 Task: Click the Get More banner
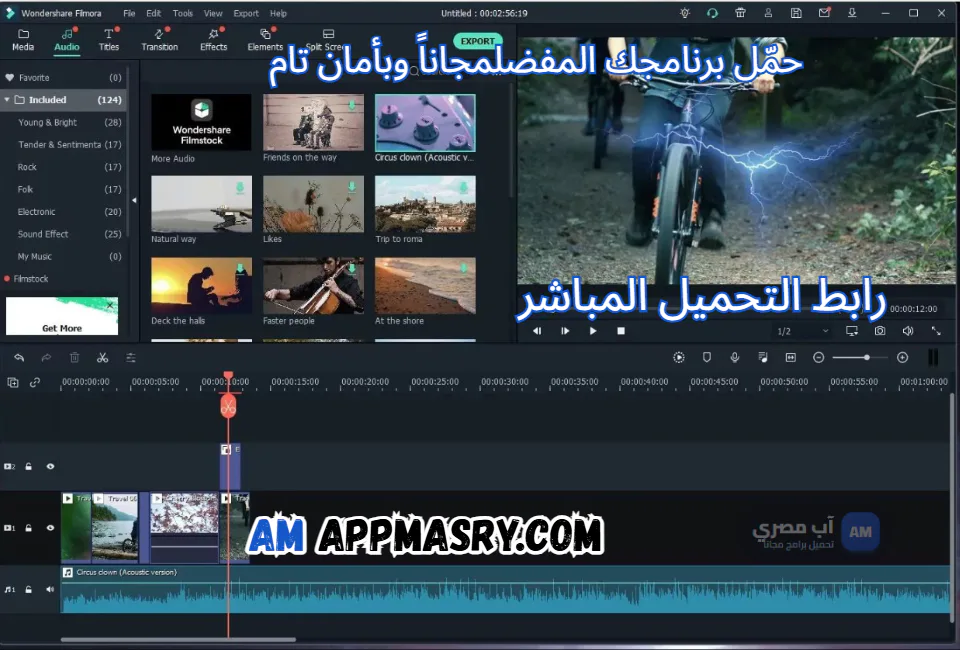[62, 316]
